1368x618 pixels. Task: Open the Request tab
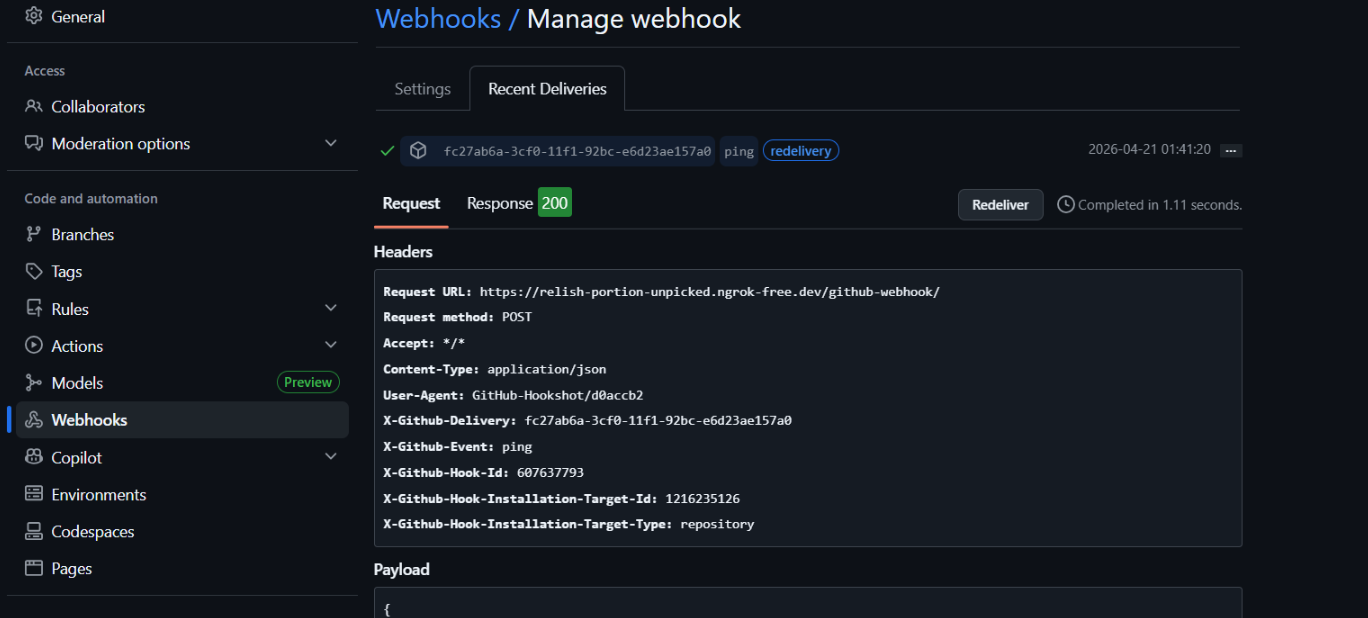tap(411, 204)
